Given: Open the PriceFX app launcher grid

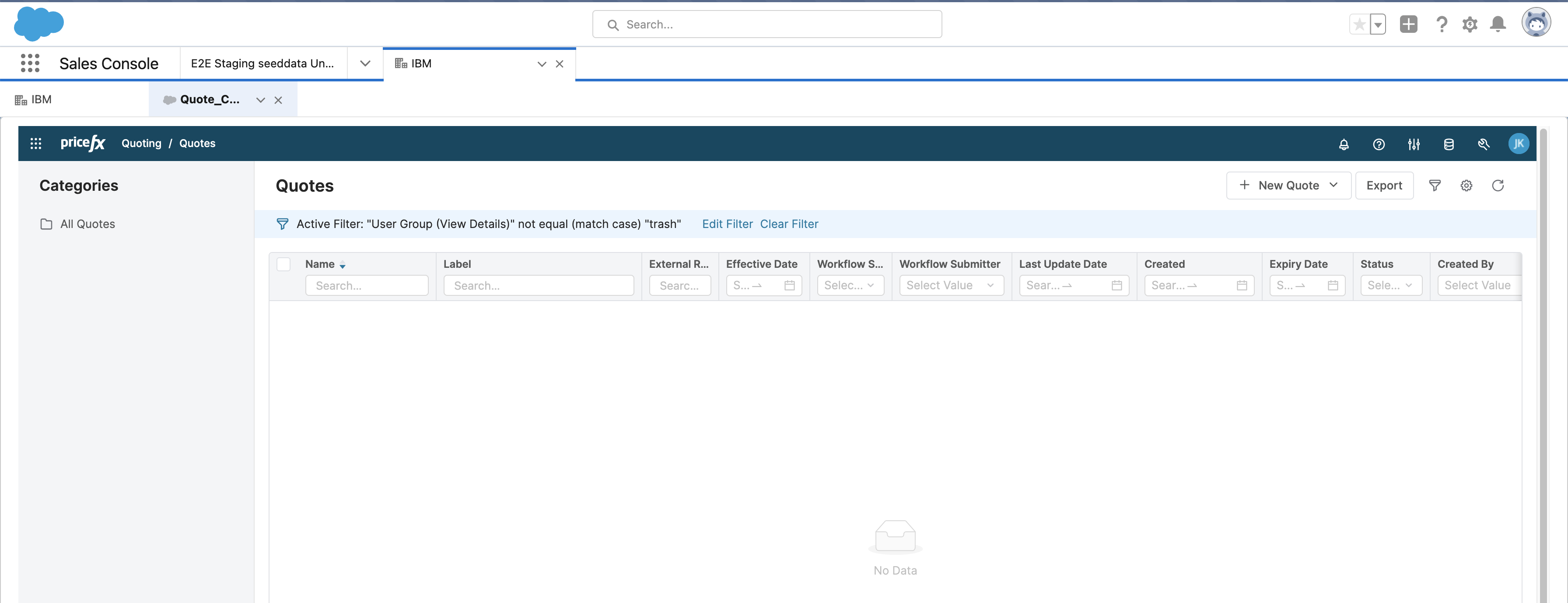Looking at the screenshot, I should (x=36, y=143).
